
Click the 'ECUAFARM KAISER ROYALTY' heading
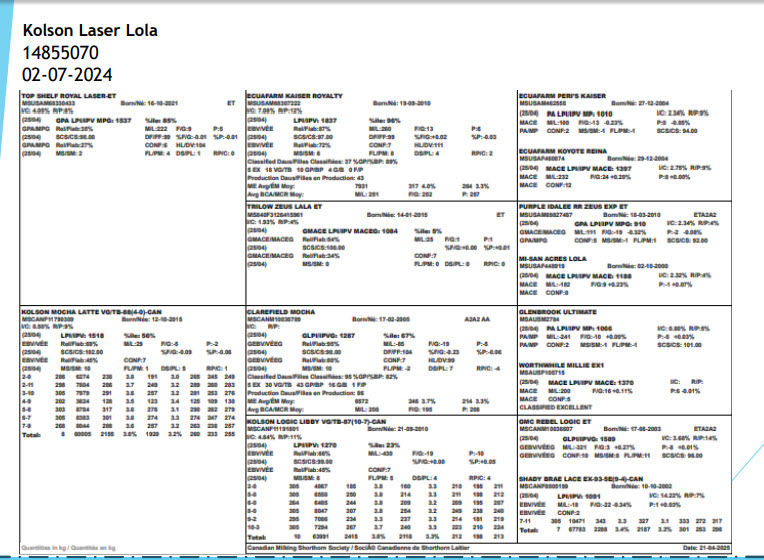pyautogui.click(x=295, y=96)
